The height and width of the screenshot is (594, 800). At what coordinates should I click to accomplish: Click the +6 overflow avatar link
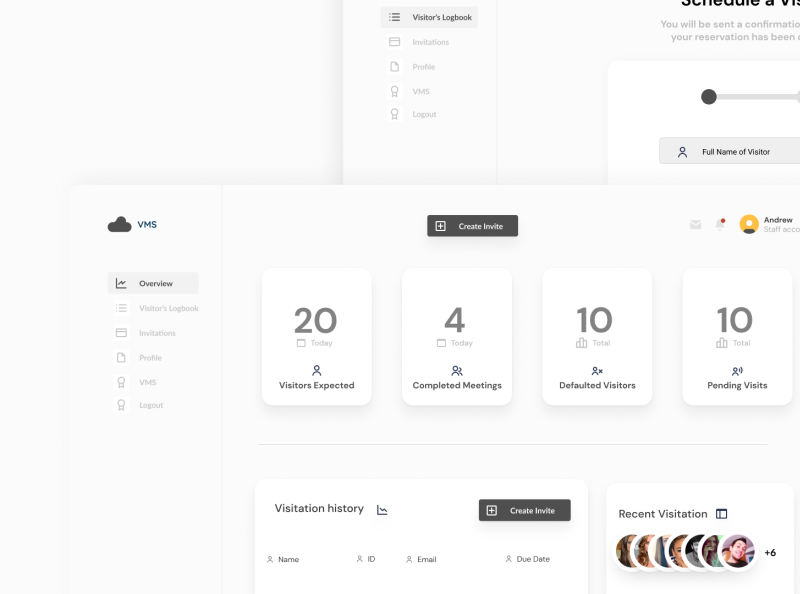[x=769, y=551]
